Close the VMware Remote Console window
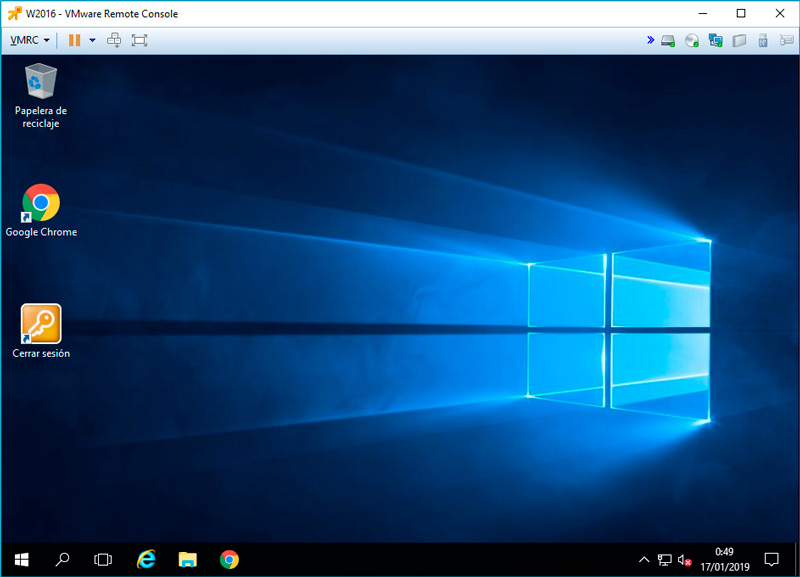This screenshot has width=800, height=577. click(x=780, y=13)
